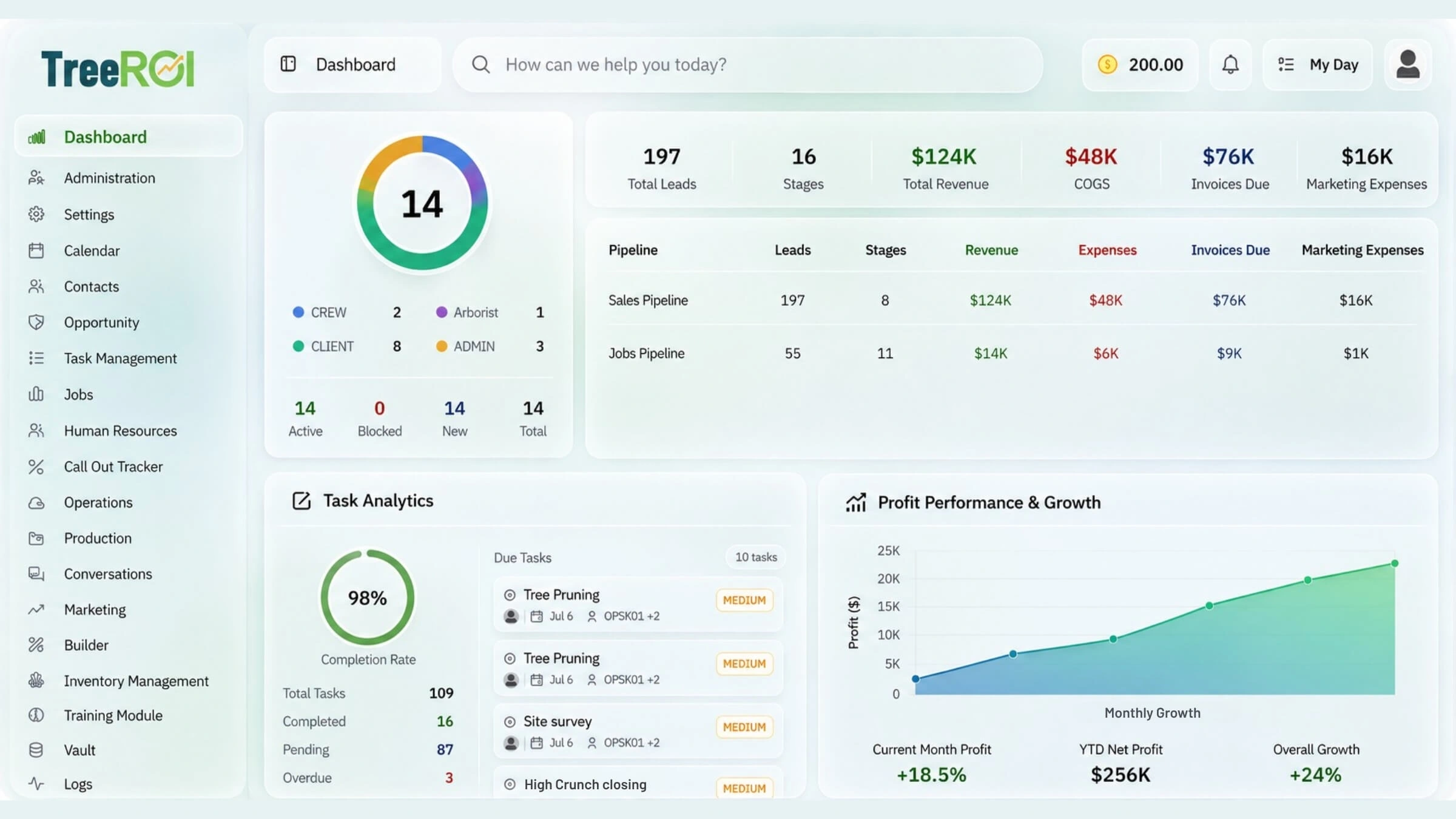Open the My Day button
1456x819 pixels.
1317,64
